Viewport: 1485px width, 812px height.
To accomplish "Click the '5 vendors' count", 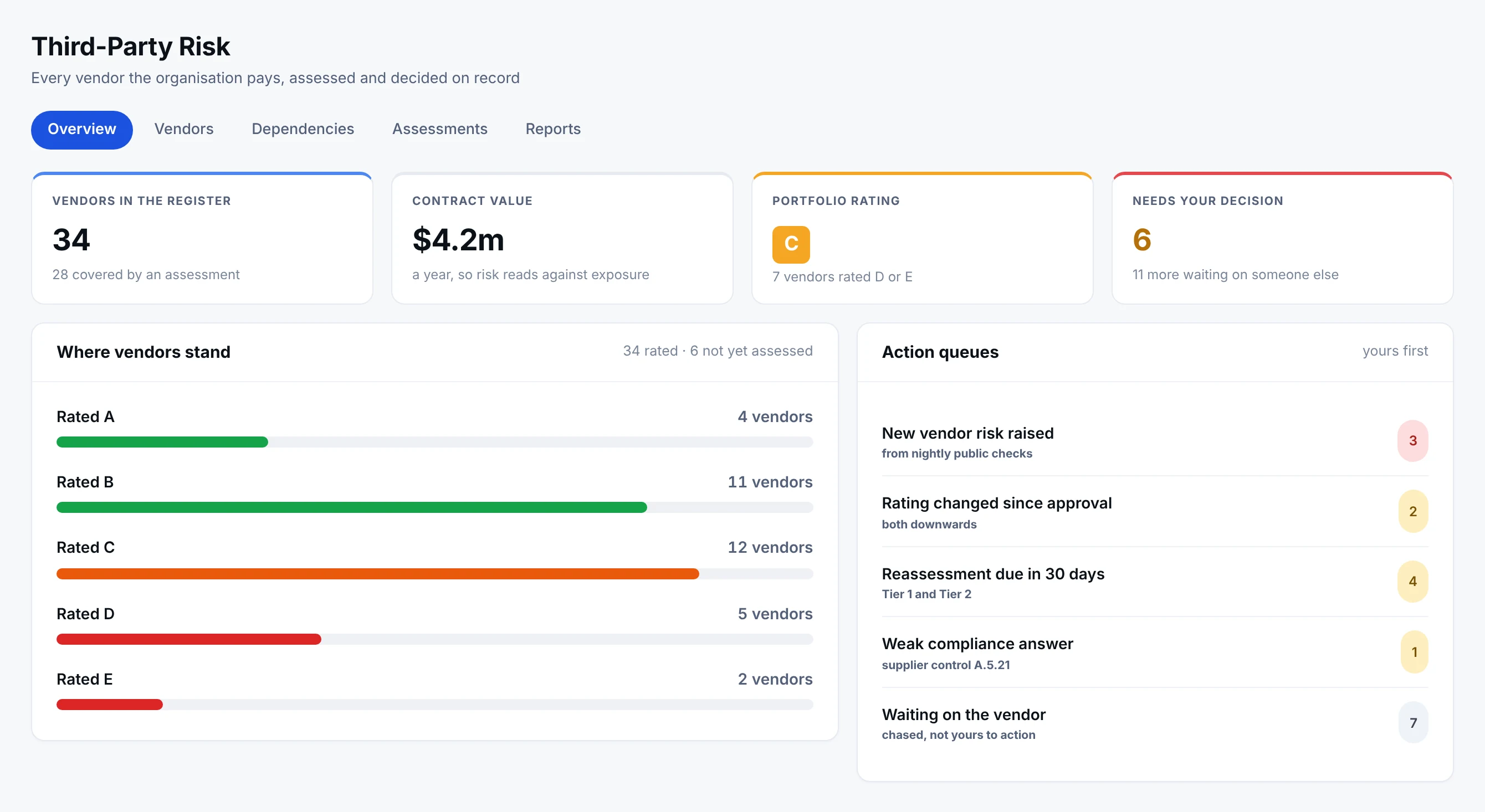I will click(x=775, y=614).
